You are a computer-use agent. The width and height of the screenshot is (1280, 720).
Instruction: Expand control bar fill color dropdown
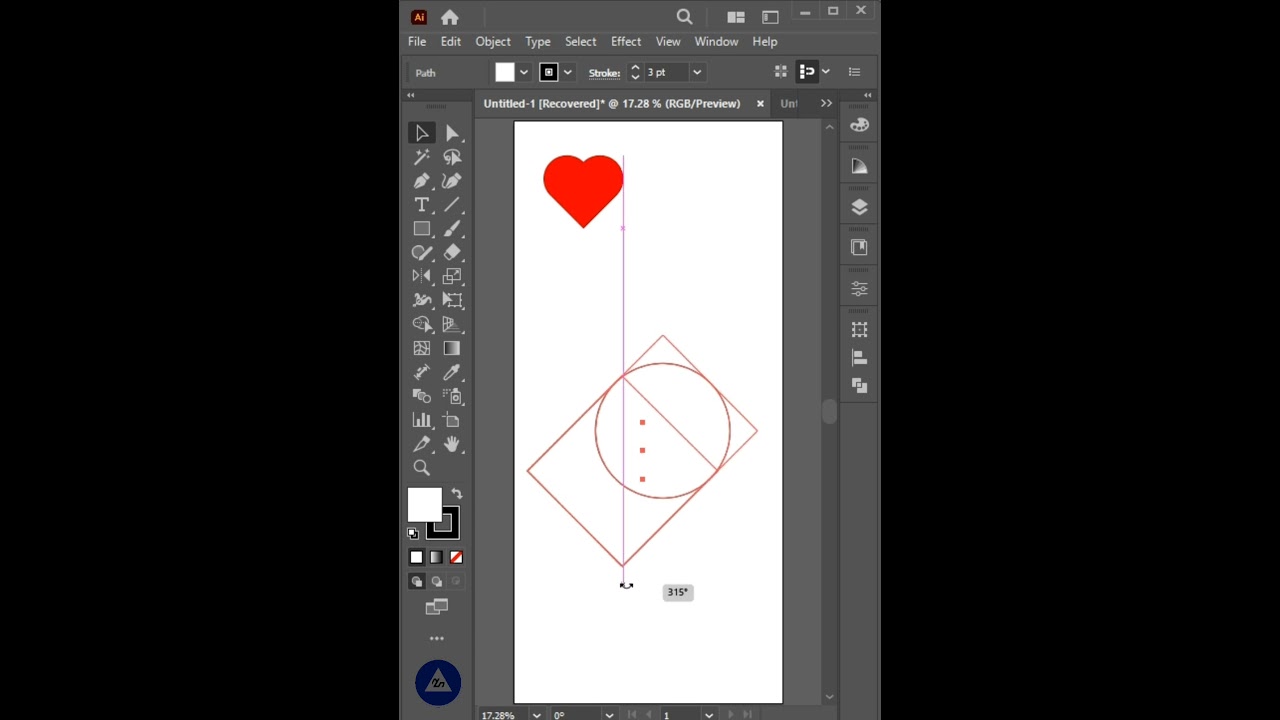523,72
